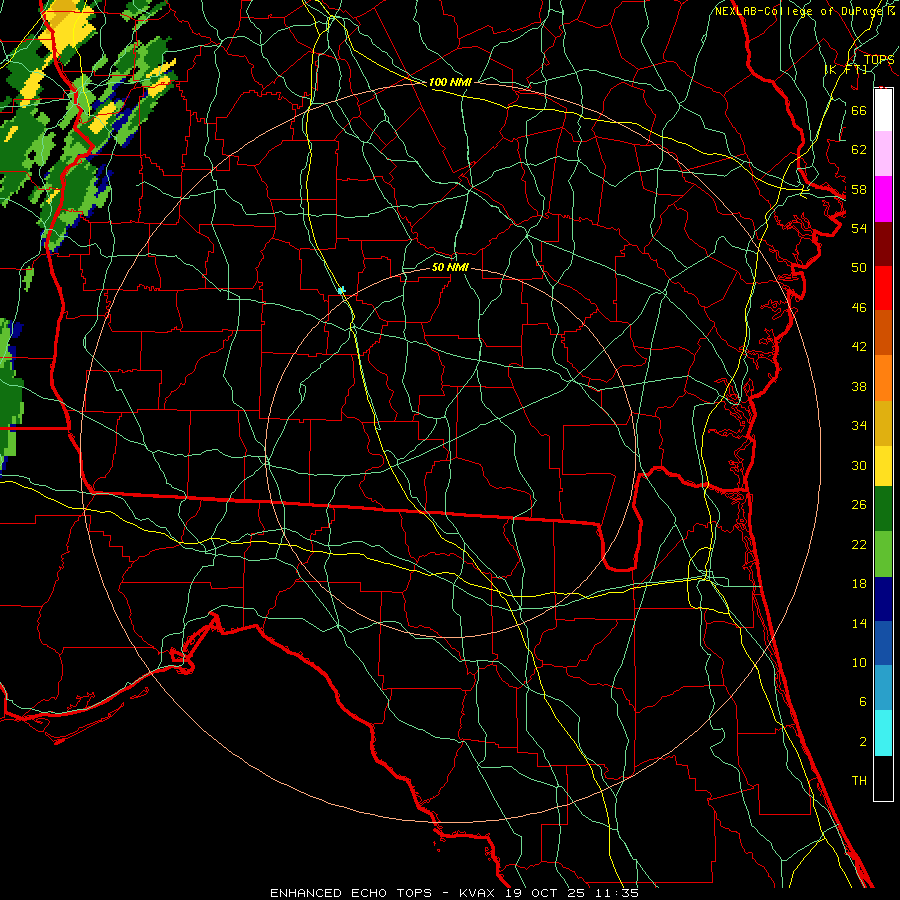Click the light green swatch near 22
Screen dimensions: 900x900
click(883, 554)
